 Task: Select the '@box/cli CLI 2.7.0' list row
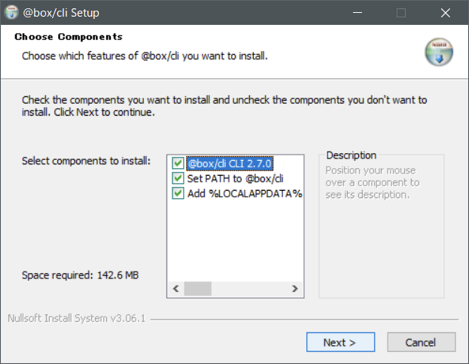click(230, 164)
